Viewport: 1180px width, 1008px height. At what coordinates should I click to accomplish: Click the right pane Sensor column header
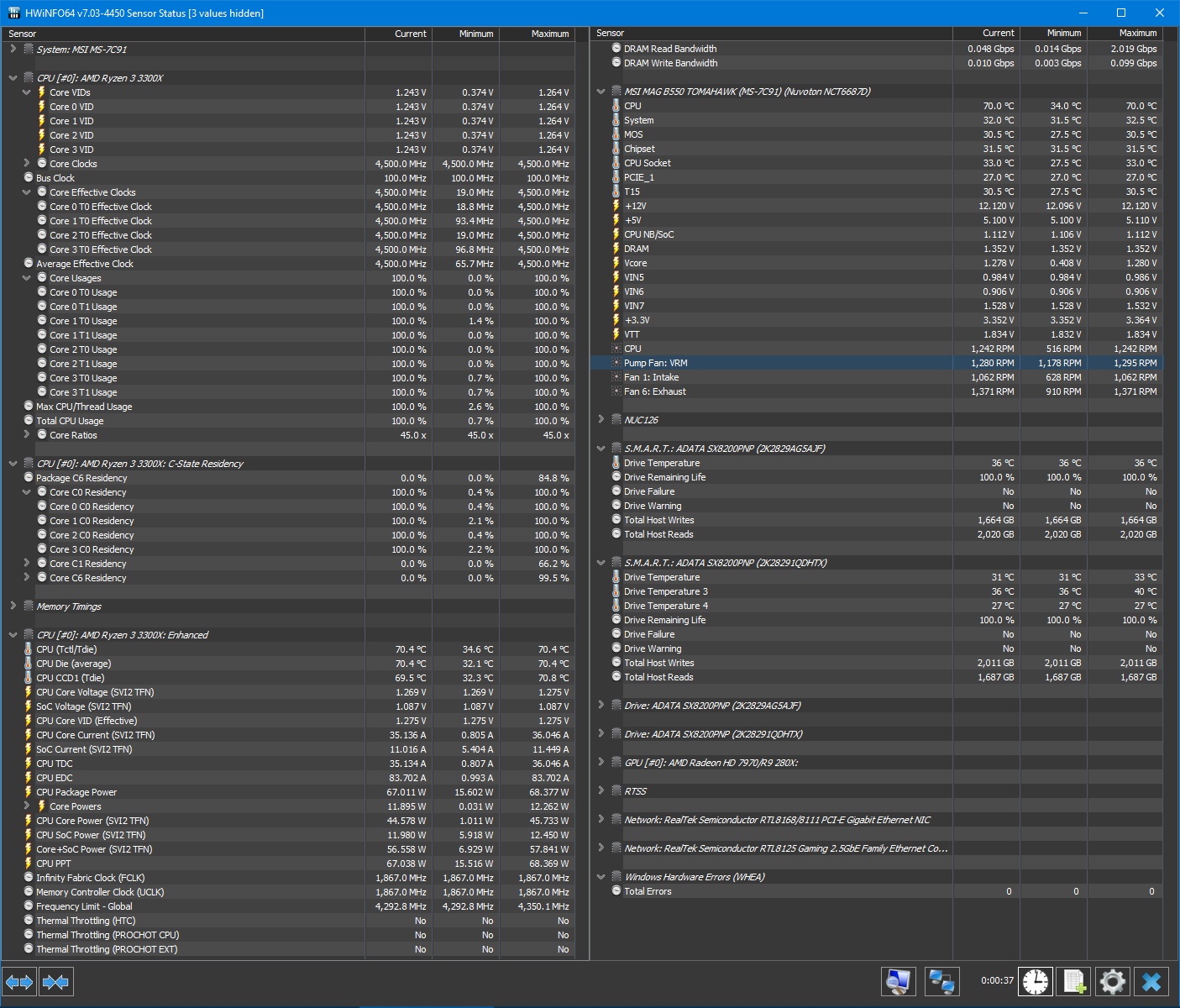tap(772, 34)
